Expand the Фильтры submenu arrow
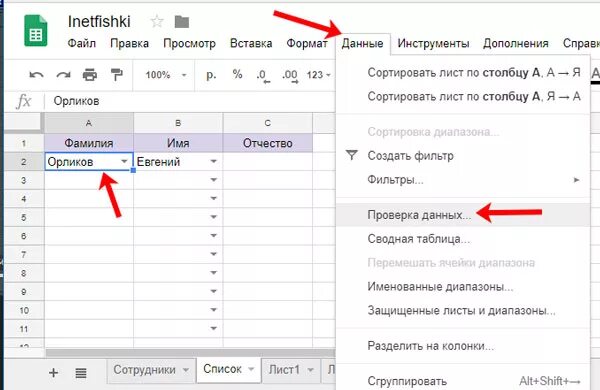Screen dimensions: 600x390 pyautogui.click(x=577, y=179)
